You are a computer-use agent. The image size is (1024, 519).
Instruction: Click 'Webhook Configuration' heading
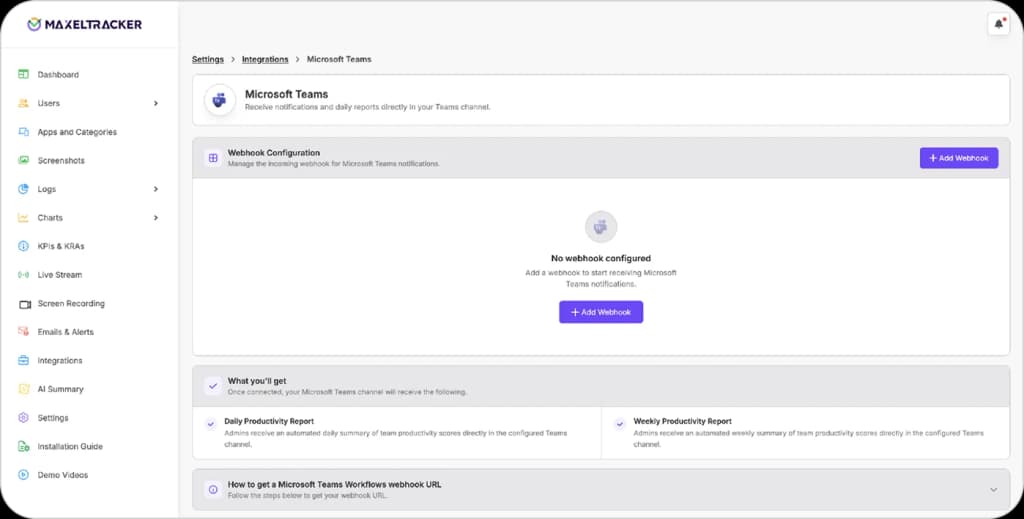(274, 153)
